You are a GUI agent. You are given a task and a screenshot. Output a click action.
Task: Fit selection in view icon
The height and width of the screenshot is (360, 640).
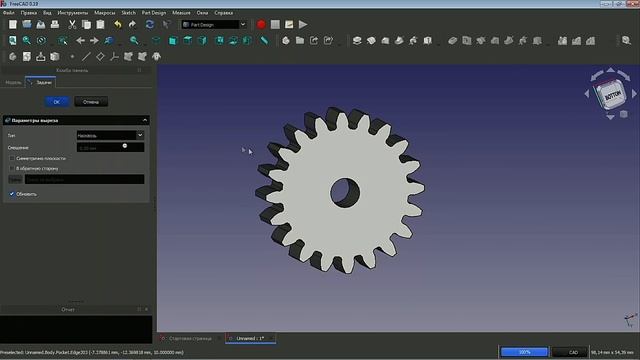pos(27,40)
